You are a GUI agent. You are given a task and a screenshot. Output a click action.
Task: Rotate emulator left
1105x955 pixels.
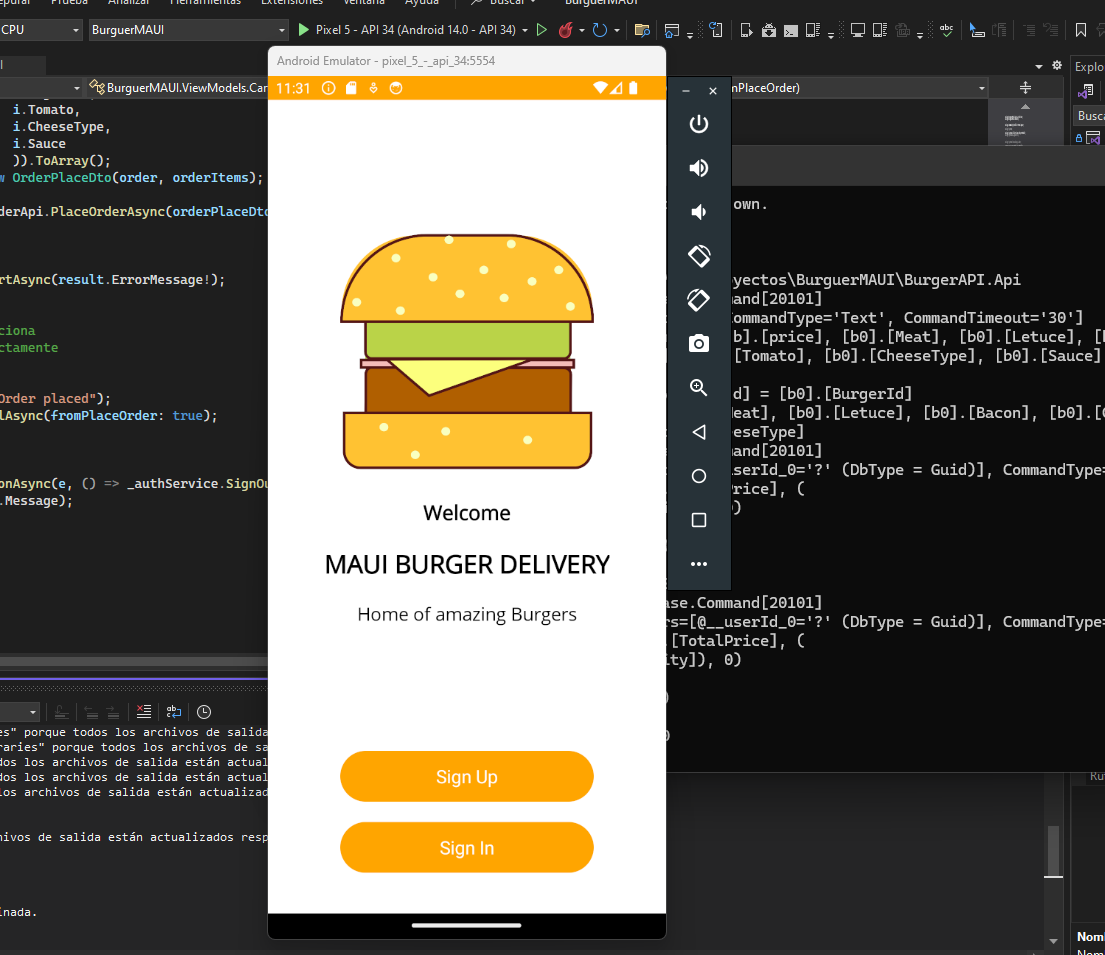point(698,256)
